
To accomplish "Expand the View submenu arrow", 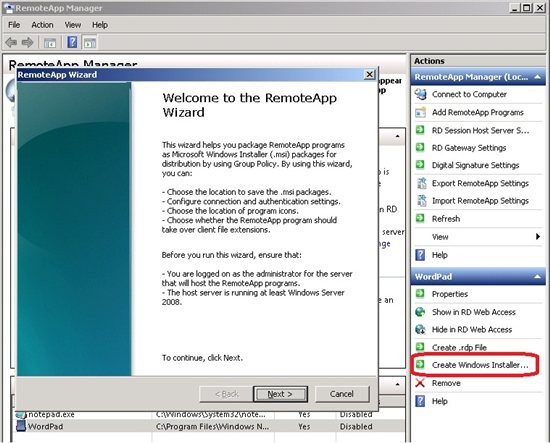I will pos(538,236).
